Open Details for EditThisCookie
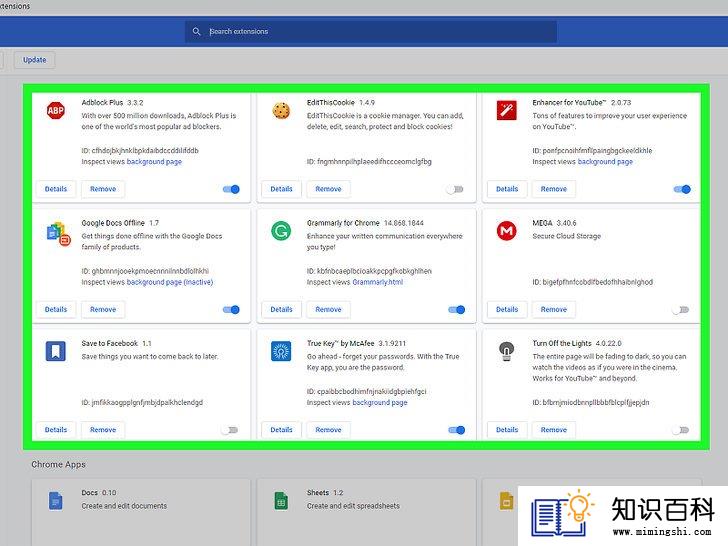 coord(281,189)
